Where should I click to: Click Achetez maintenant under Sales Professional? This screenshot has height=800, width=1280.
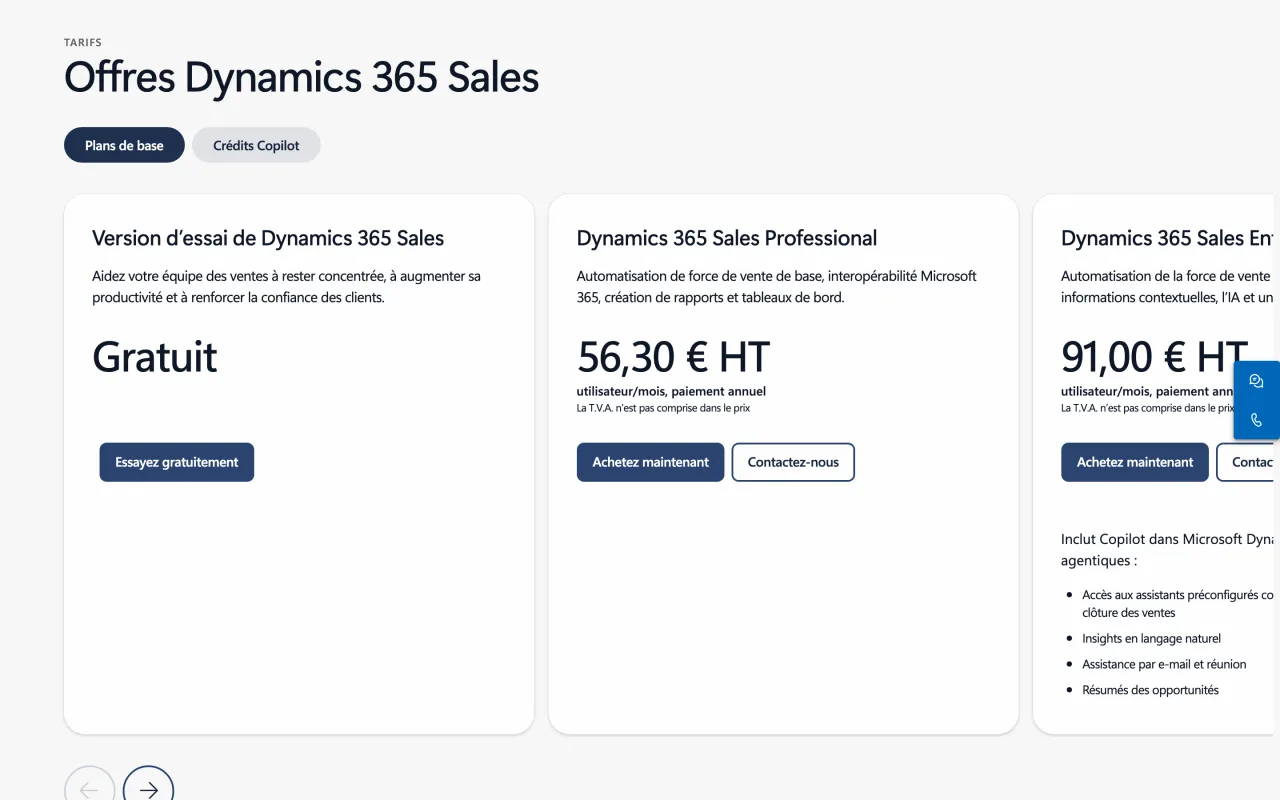[x=650, y=462]
